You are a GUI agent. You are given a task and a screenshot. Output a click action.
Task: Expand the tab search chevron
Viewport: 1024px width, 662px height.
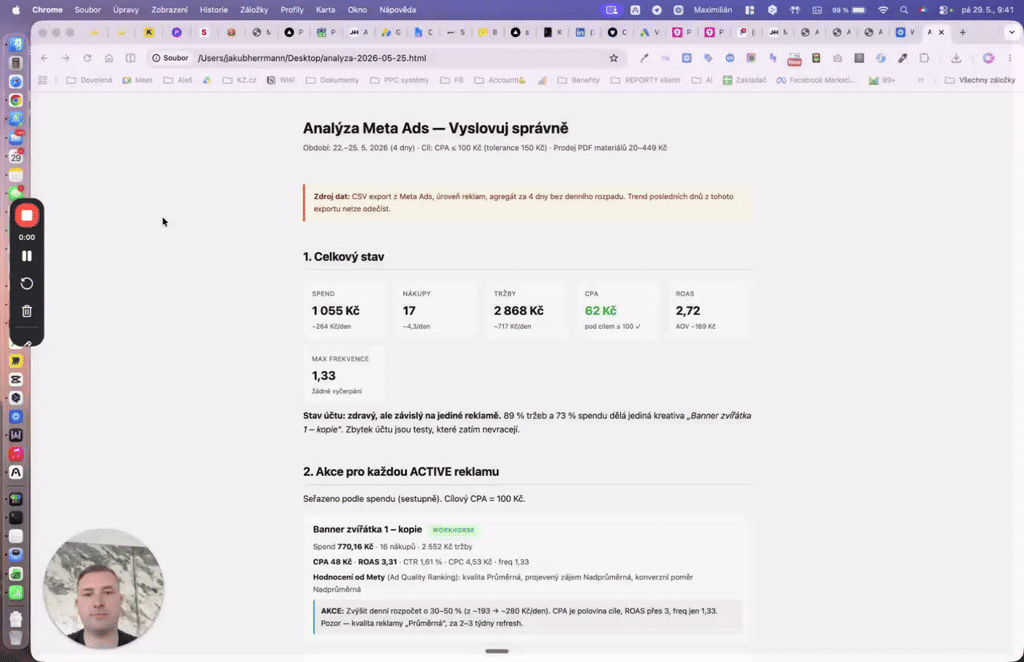[1012, 32]
